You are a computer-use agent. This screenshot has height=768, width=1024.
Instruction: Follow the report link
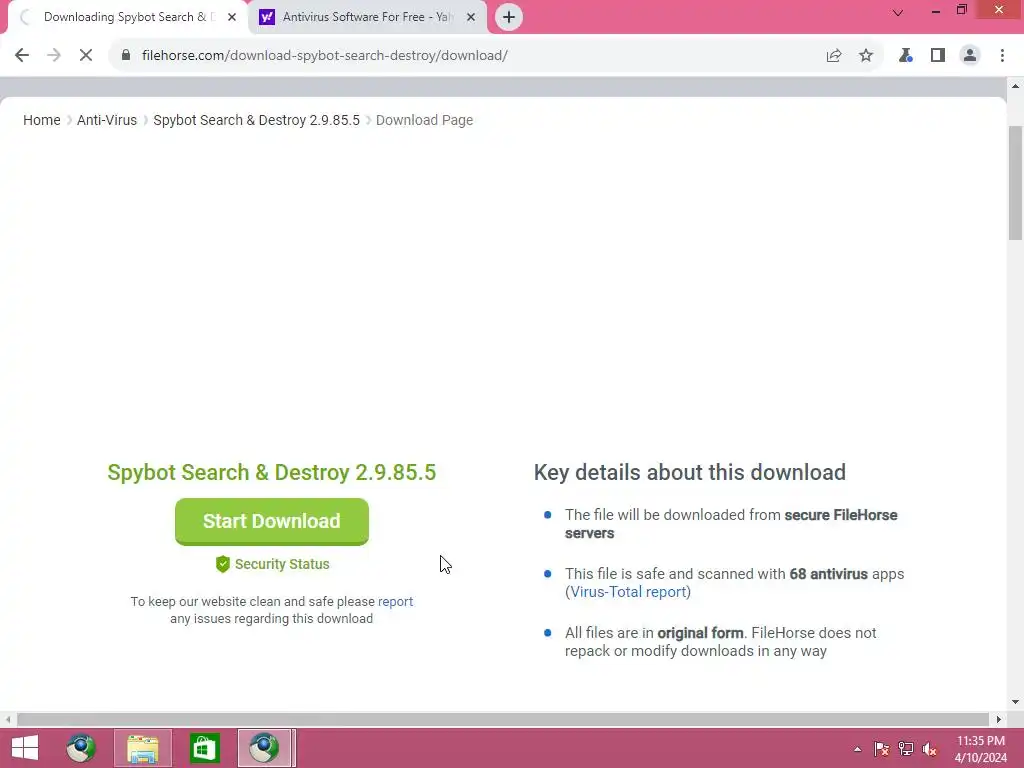coord(395,601)
